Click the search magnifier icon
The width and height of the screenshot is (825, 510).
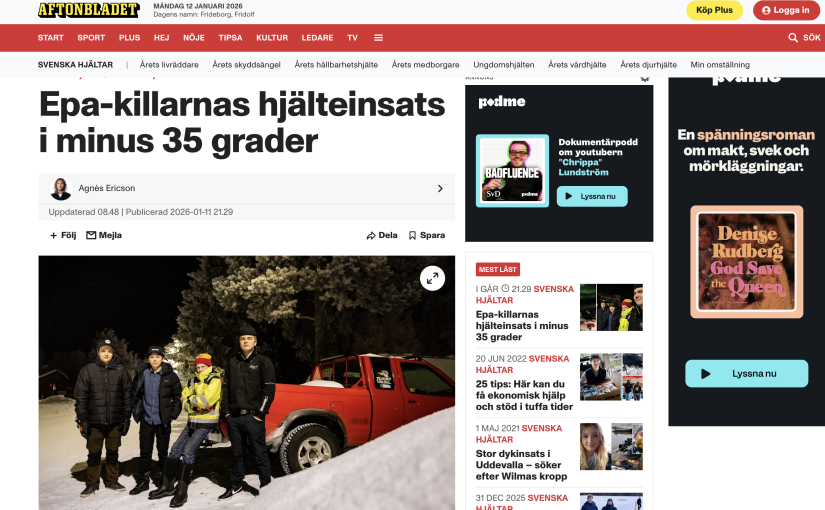tap(793, 38)
